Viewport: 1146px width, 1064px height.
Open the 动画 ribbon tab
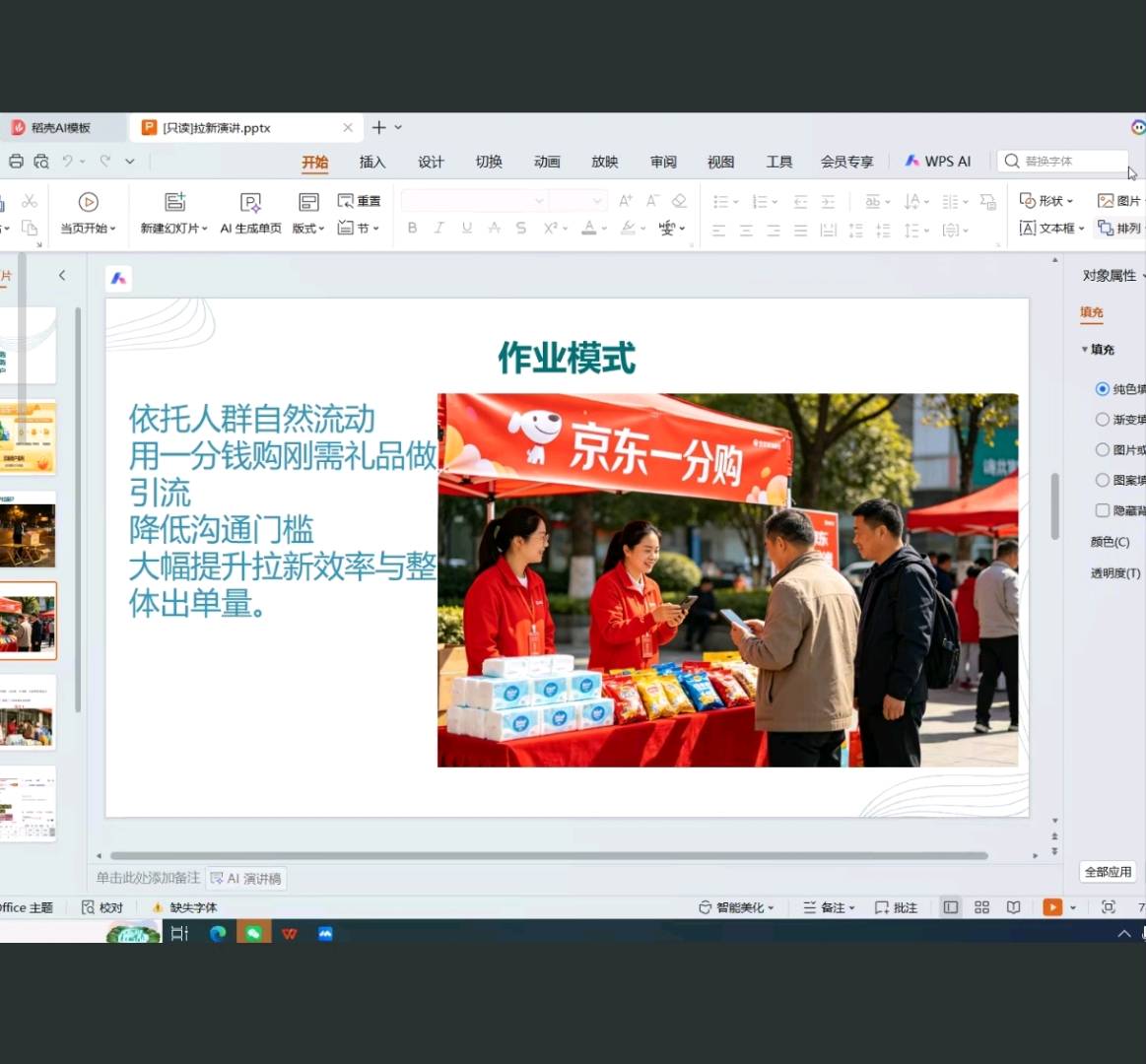547,162
